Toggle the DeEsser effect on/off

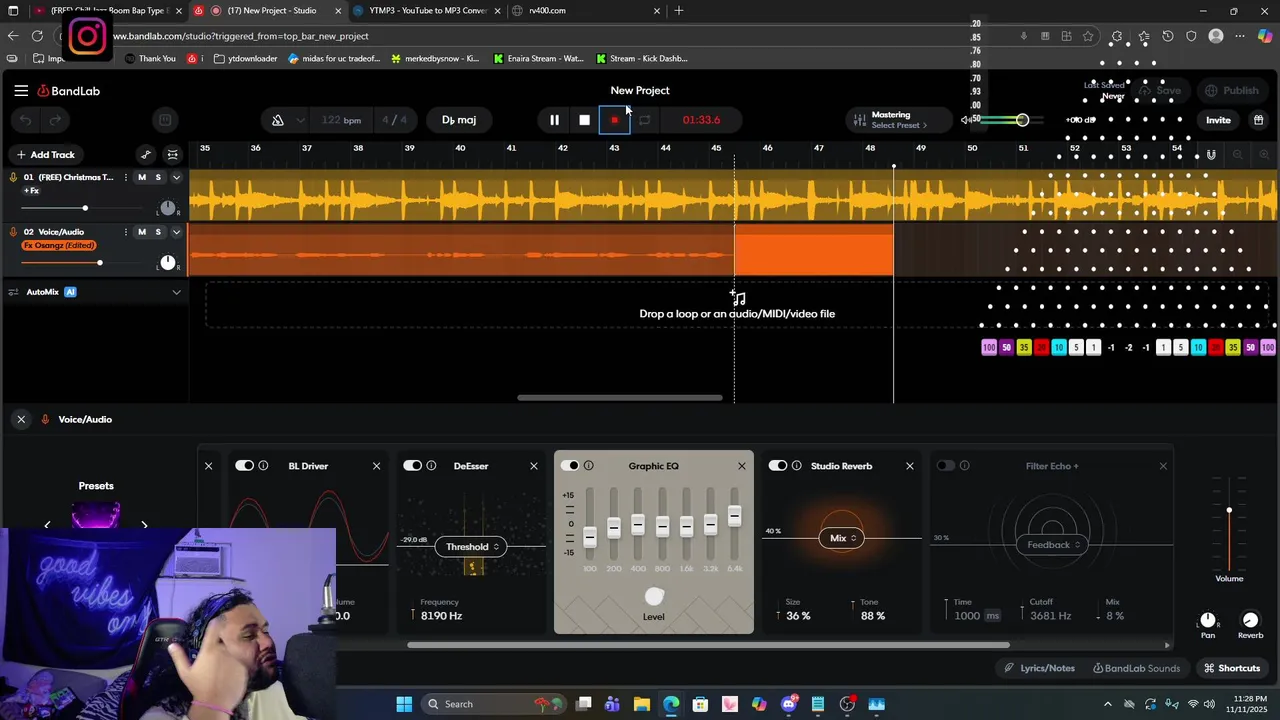pos(412,466)
